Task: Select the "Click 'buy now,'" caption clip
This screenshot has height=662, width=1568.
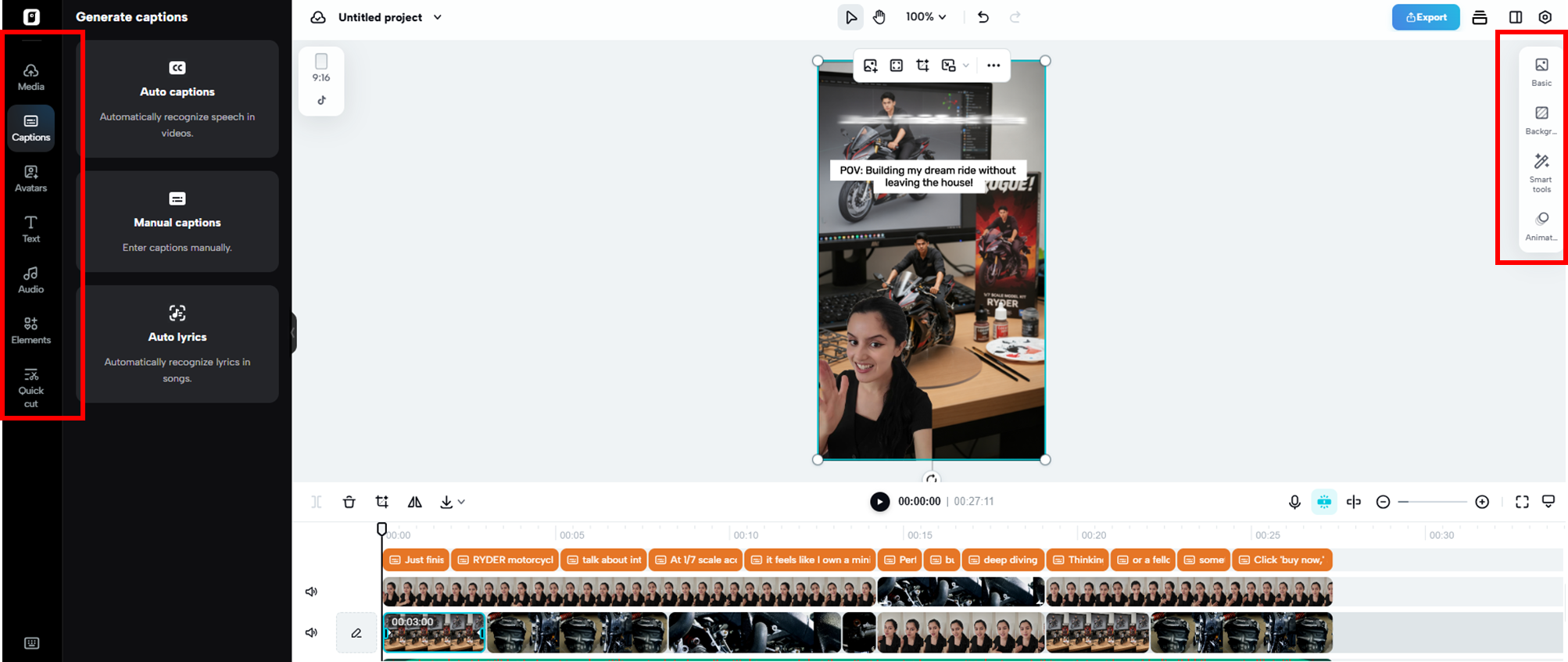Action: pos(1282,560)
